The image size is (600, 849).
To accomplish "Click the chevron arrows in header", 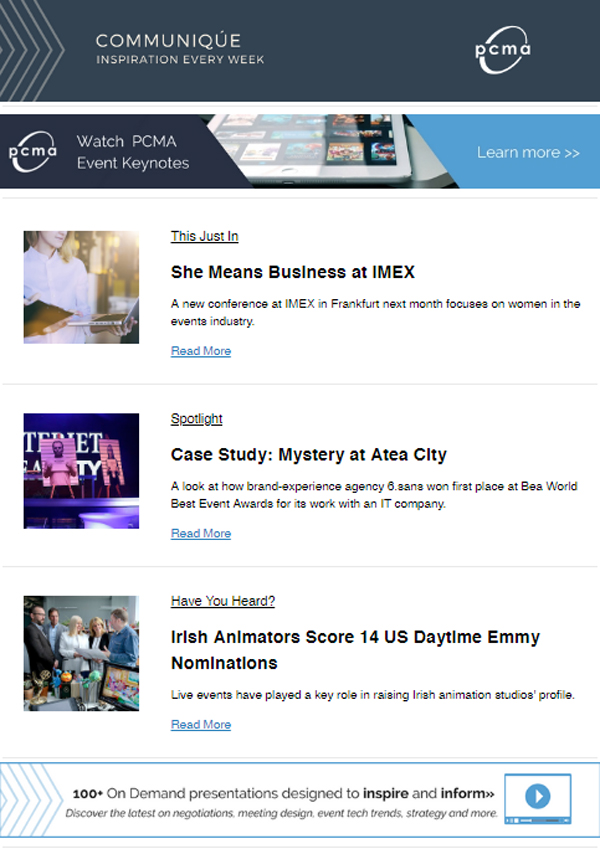I will [31, 50].
